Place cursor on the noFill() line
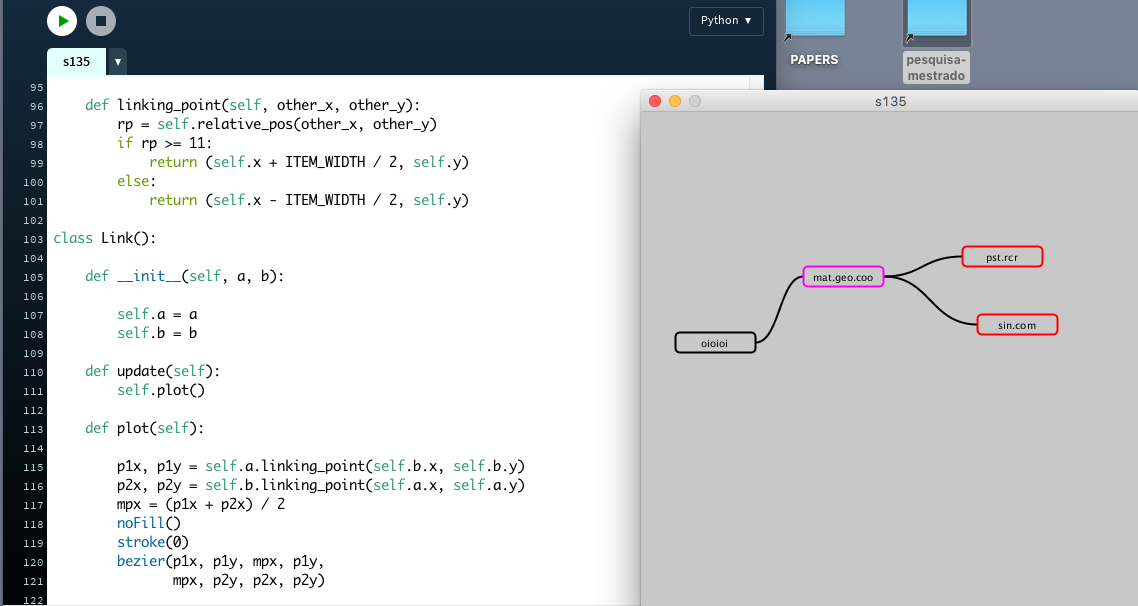The image size is (1138, 606). (148, 523)
